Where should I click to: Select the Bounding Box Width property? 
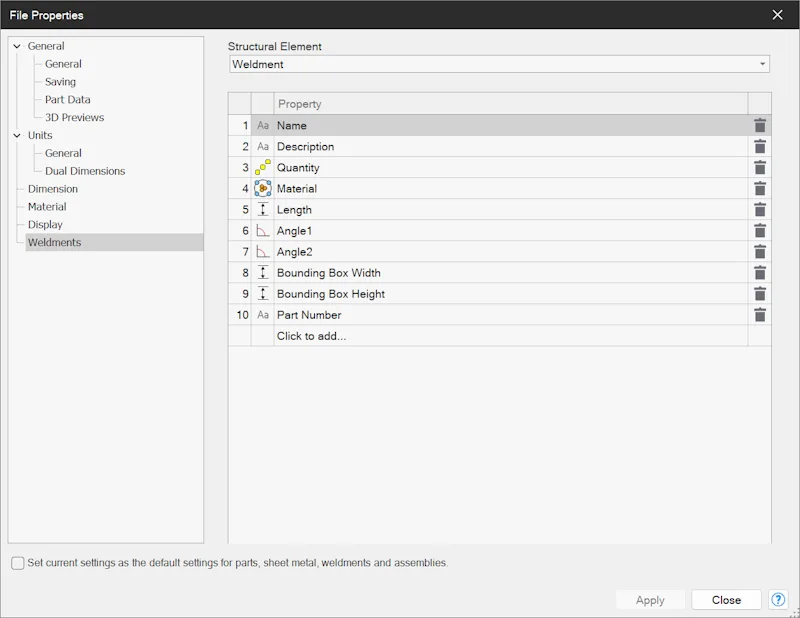(511, 273)
